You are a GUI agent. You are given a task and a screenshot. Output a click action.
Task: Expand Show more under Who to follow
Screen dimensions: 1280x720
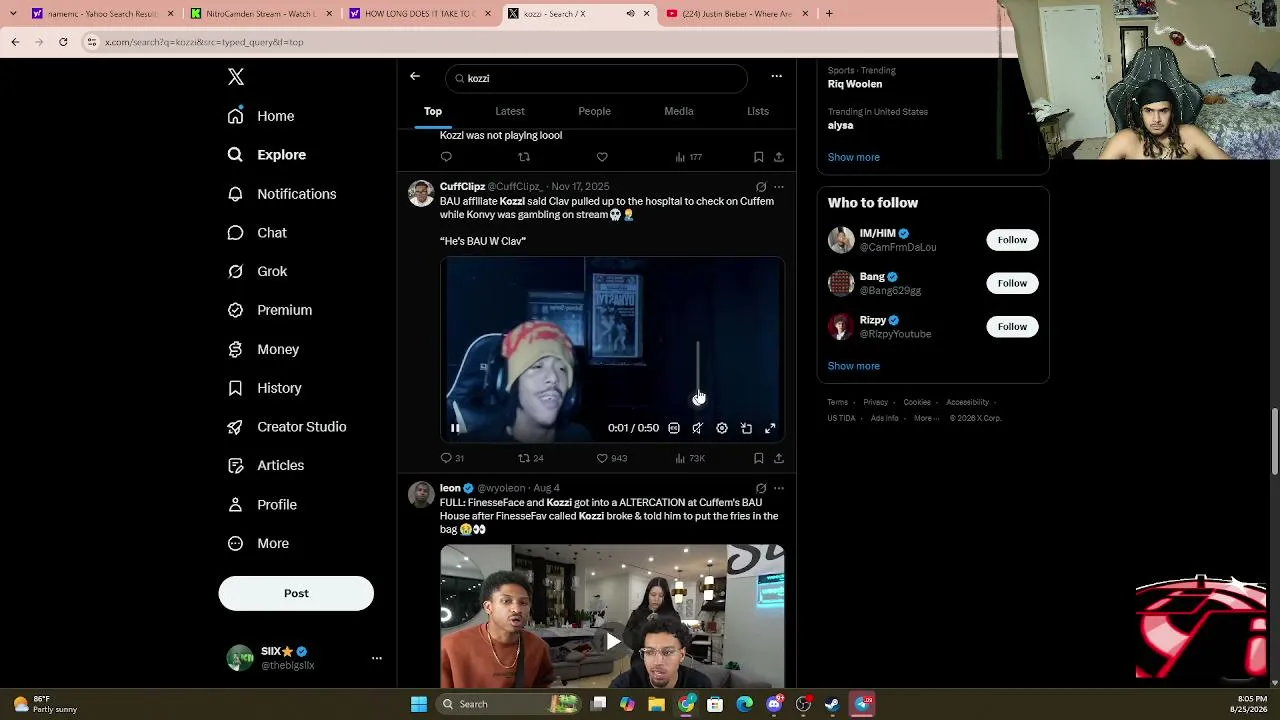[x=854, y=366]
